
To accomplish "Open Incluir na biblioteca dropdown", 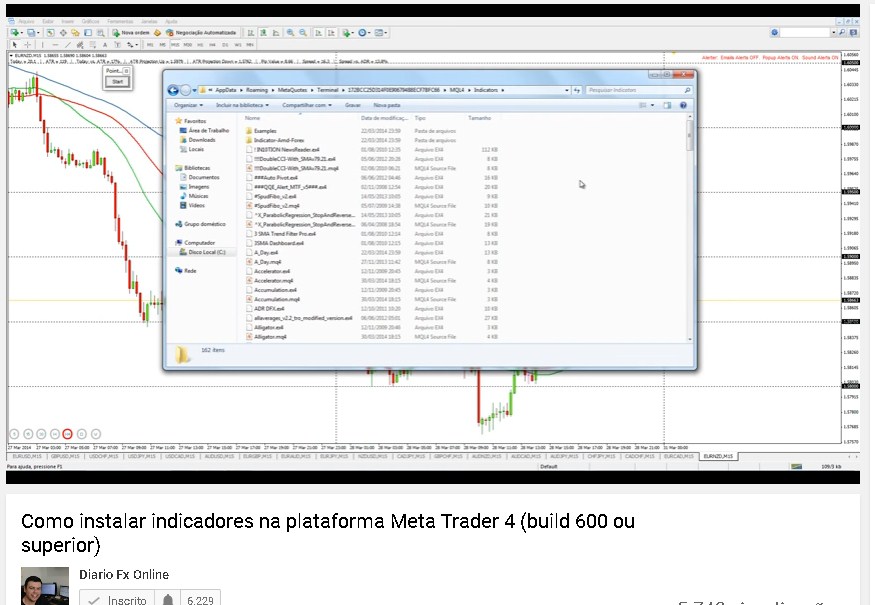I will 242,105.
